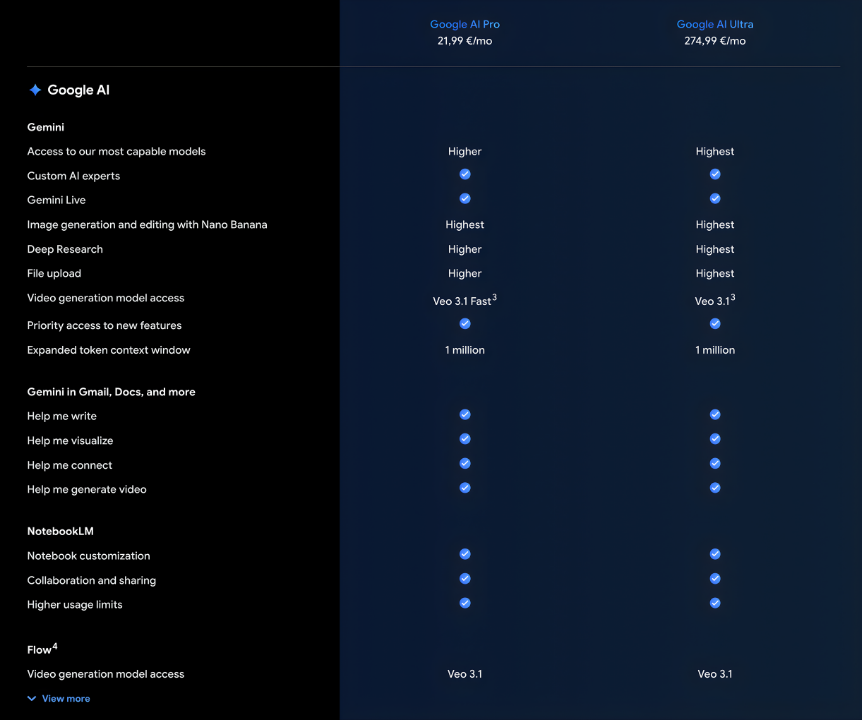This screenshot has width=862, height=720.
Task: Click 'Veo 3.1 Fast' value under Pro
Action: pos(465,301)
